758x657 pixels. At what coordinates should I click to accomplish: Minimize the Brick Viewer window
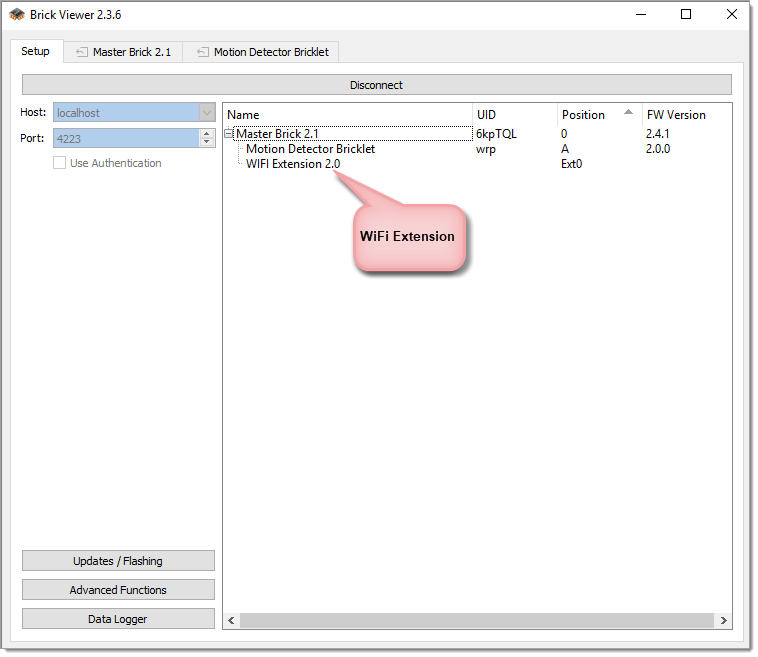641,15
